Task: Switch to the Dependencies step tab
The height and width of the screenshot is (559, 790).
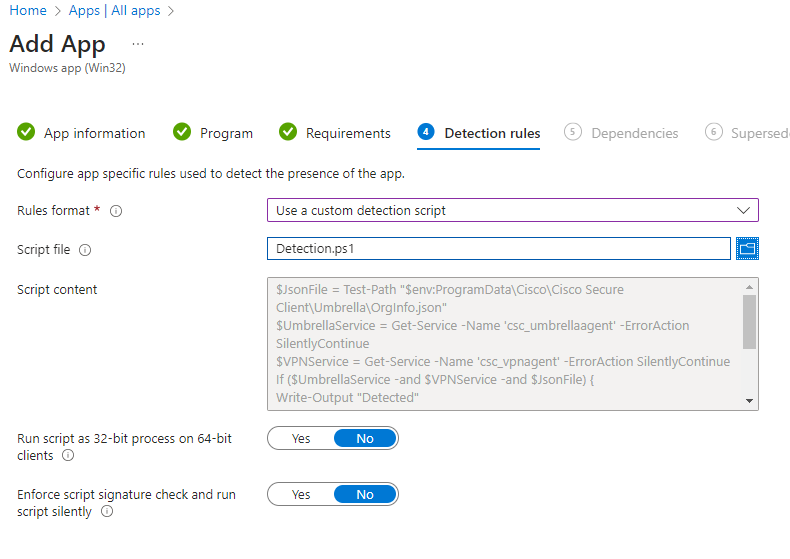Action: tap(634, 133)
